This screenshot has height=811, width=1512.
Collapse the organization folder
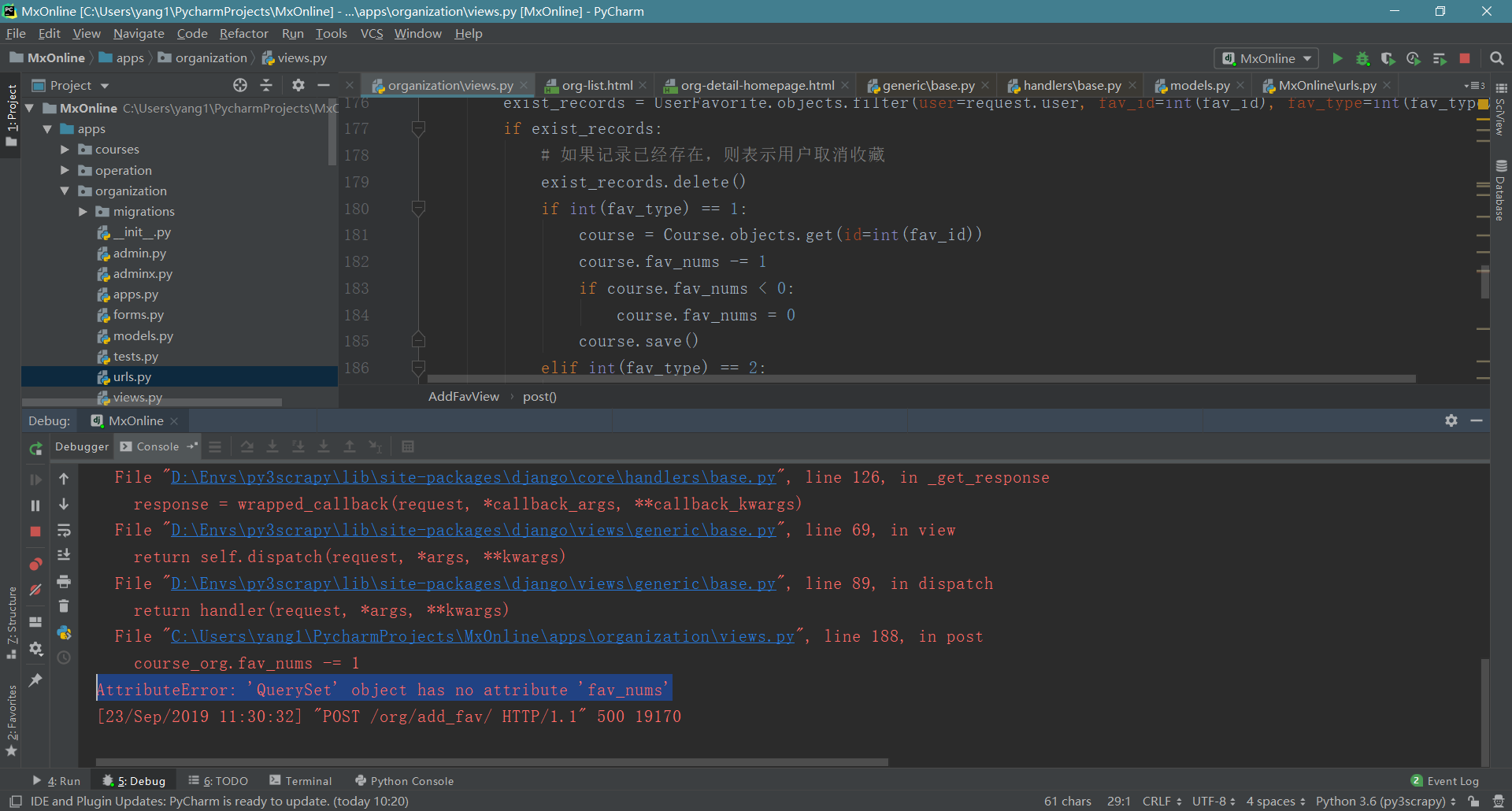pos(65,191)
